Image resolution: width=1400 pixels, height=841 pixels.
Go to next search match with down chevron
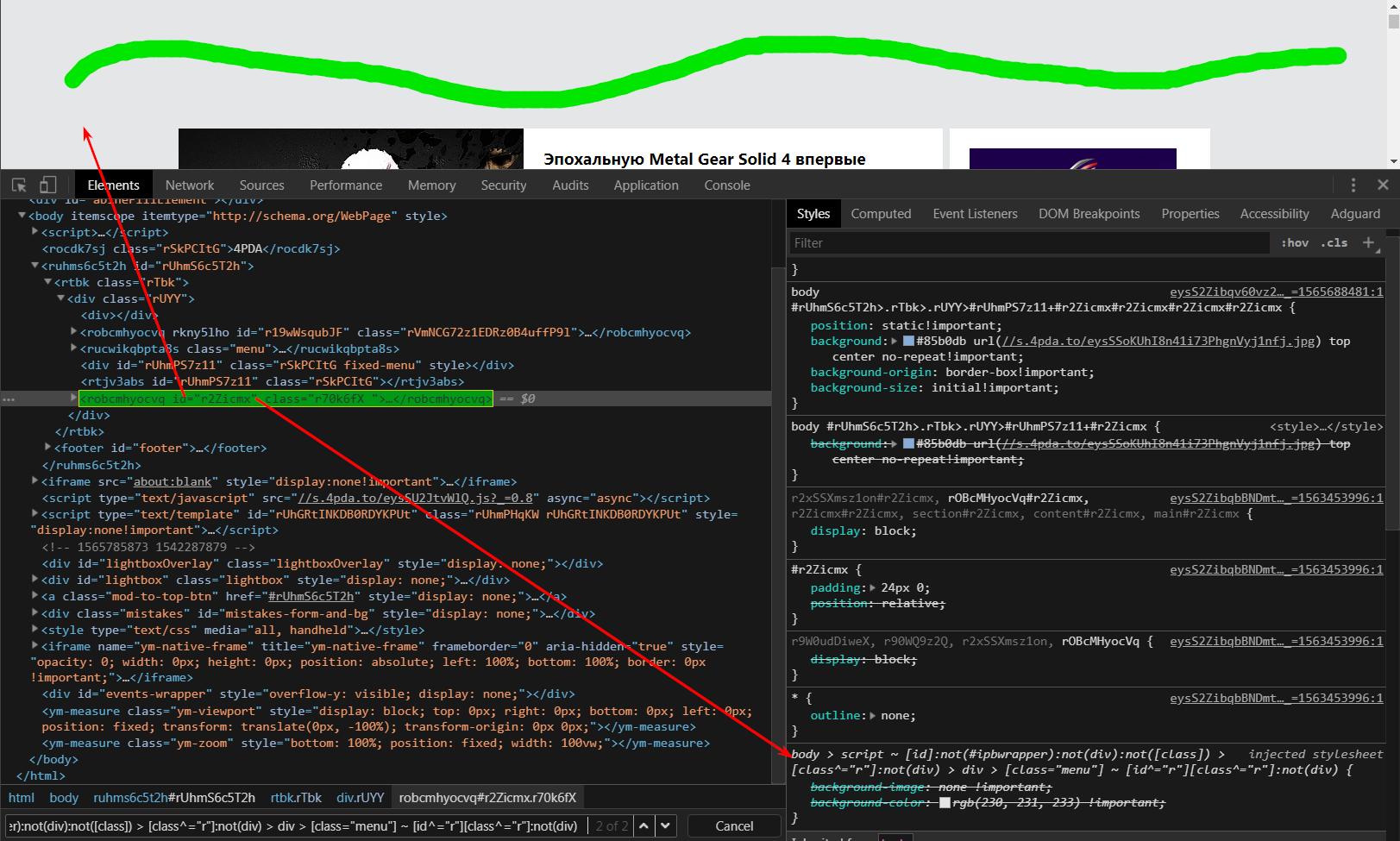click(665, 825)
